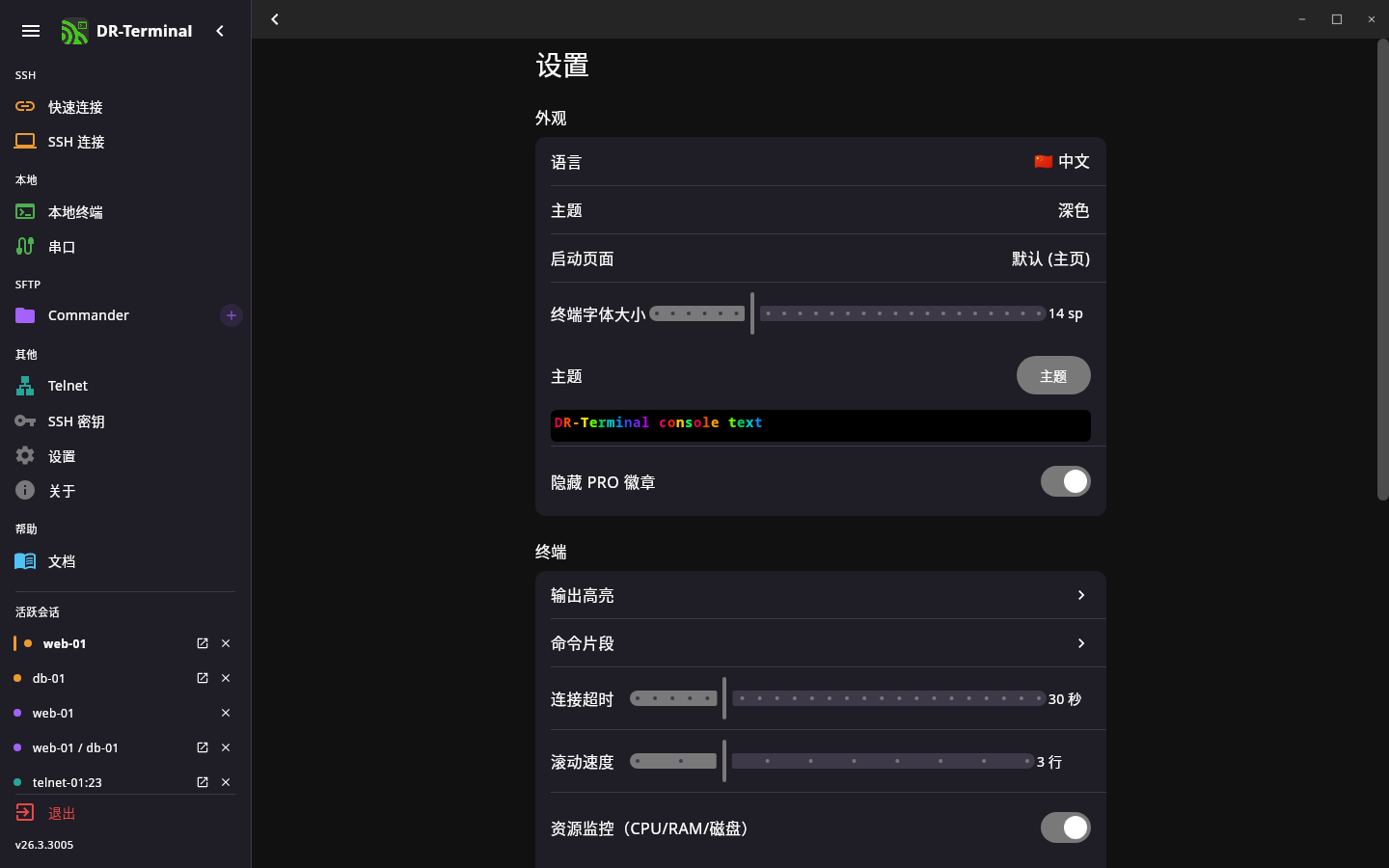The width and height of the screenshot is (1389, 868).
Task: Click the network icon for Telnet
Action: (25, 386)
